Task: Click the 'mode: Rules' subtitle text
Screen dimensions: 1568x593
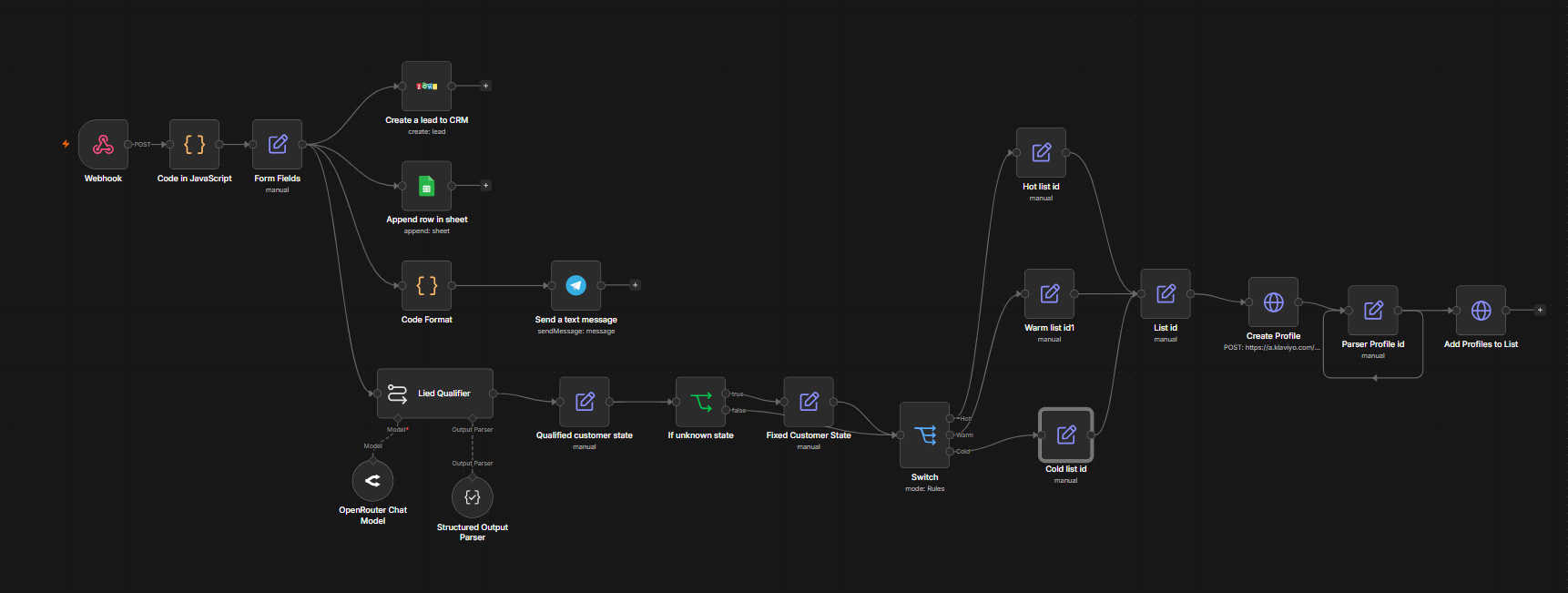Action: pos(924,489)
